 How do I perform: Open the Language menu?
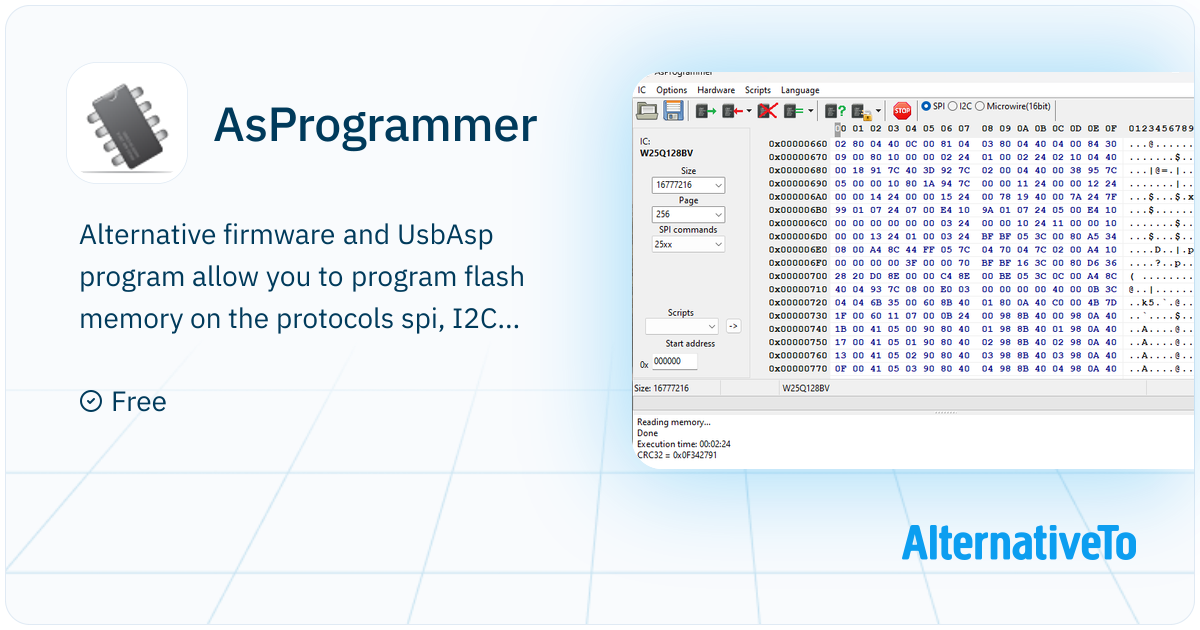[800, 90]
